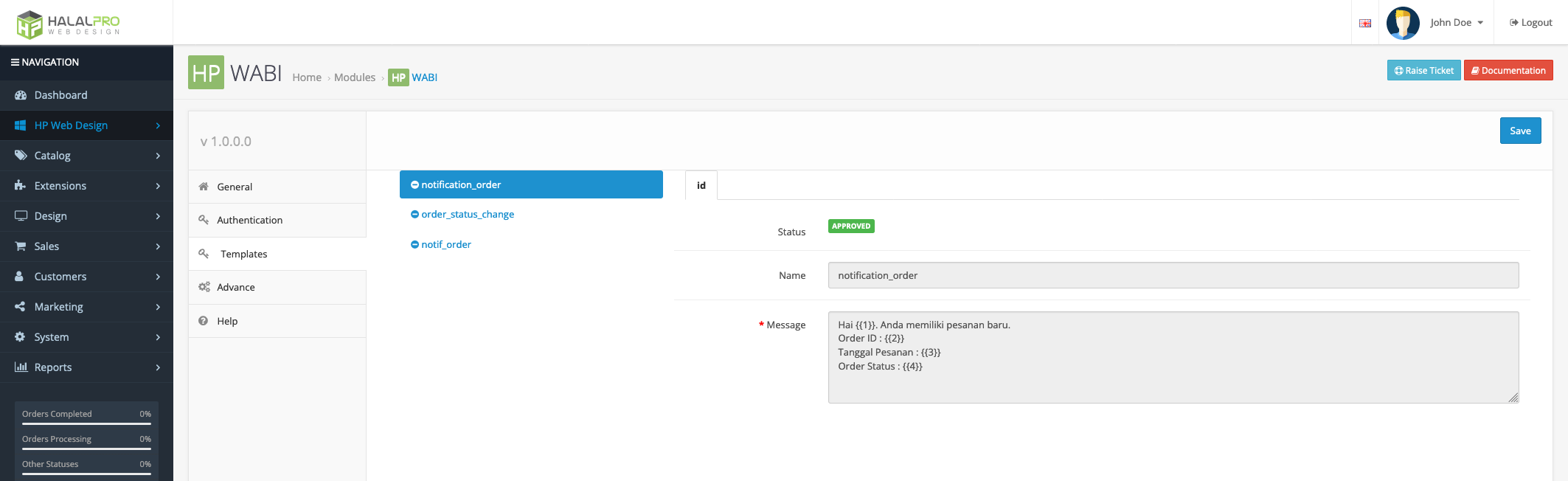Click the Raise Ticket button
The image size is (1568, 481).
(1423, 70)
